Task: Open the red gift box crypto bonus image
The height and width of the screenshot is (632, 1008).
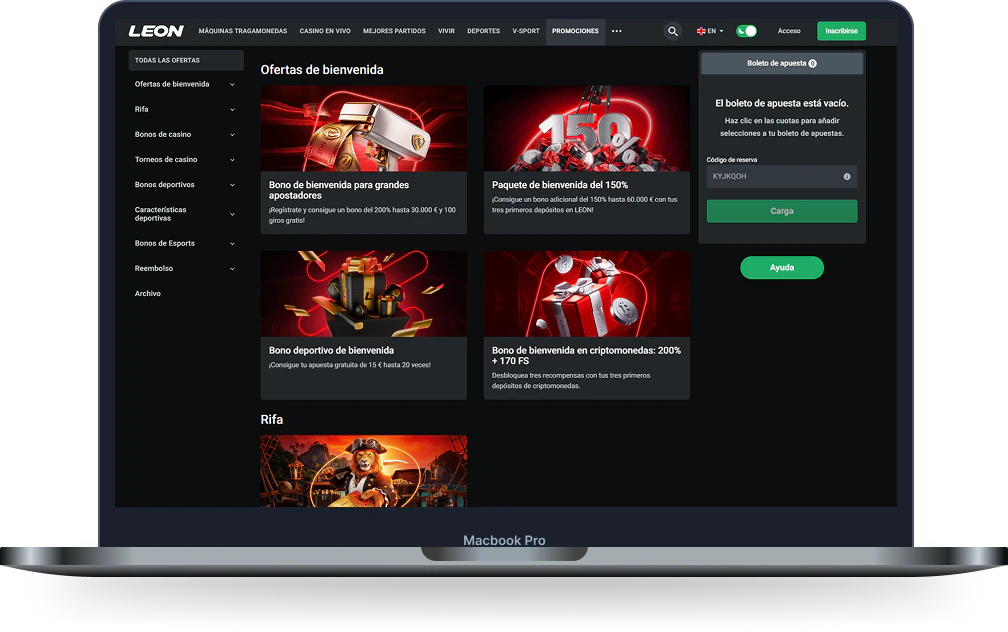Action: click(x=587, y=294)
